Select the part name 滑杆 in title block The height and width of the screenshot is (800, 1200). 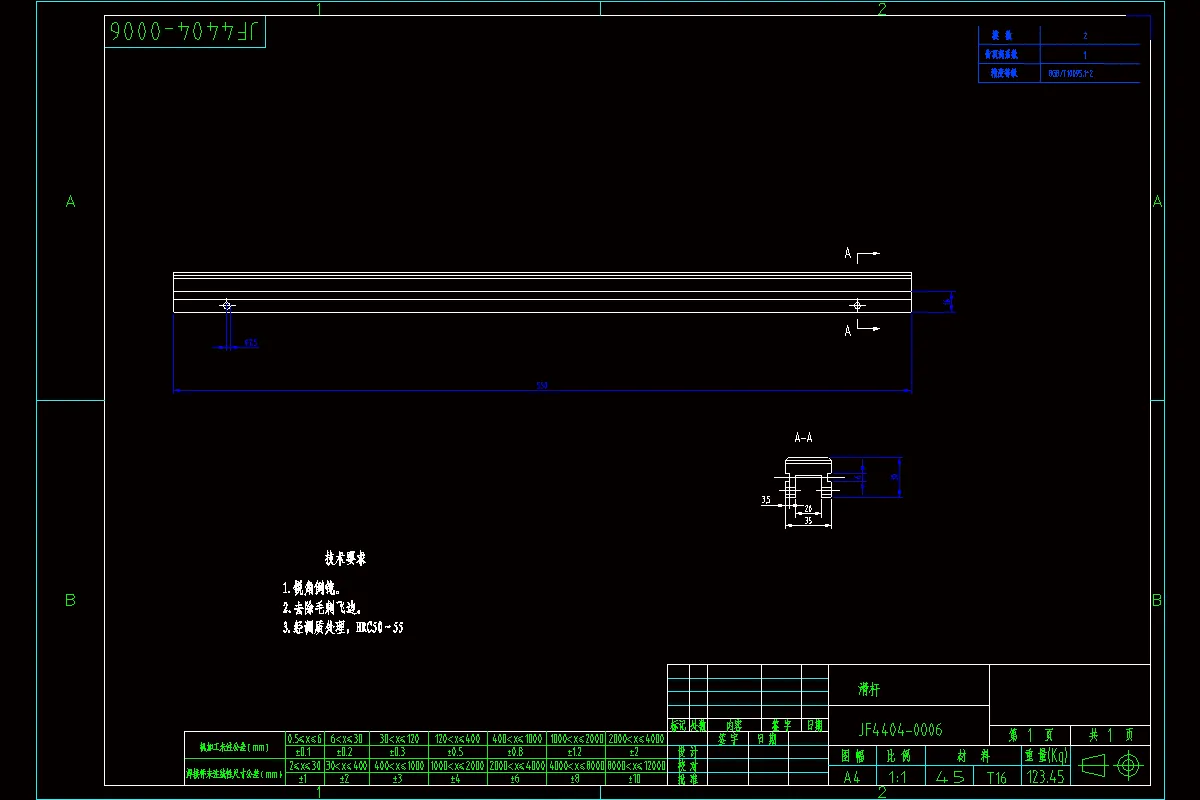tap(870, 689)
